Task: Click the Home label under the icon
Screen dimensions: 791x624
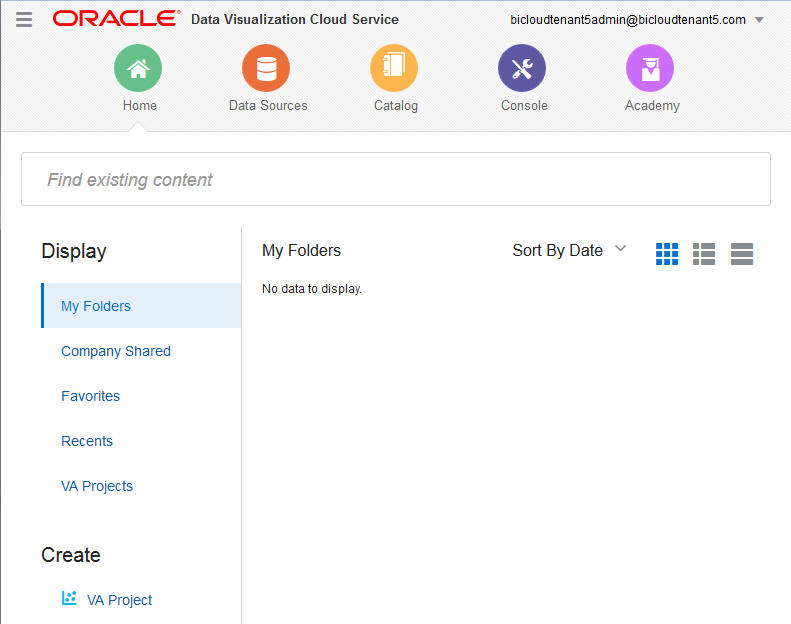Action: pyautogui.click(x=140, y=105)
